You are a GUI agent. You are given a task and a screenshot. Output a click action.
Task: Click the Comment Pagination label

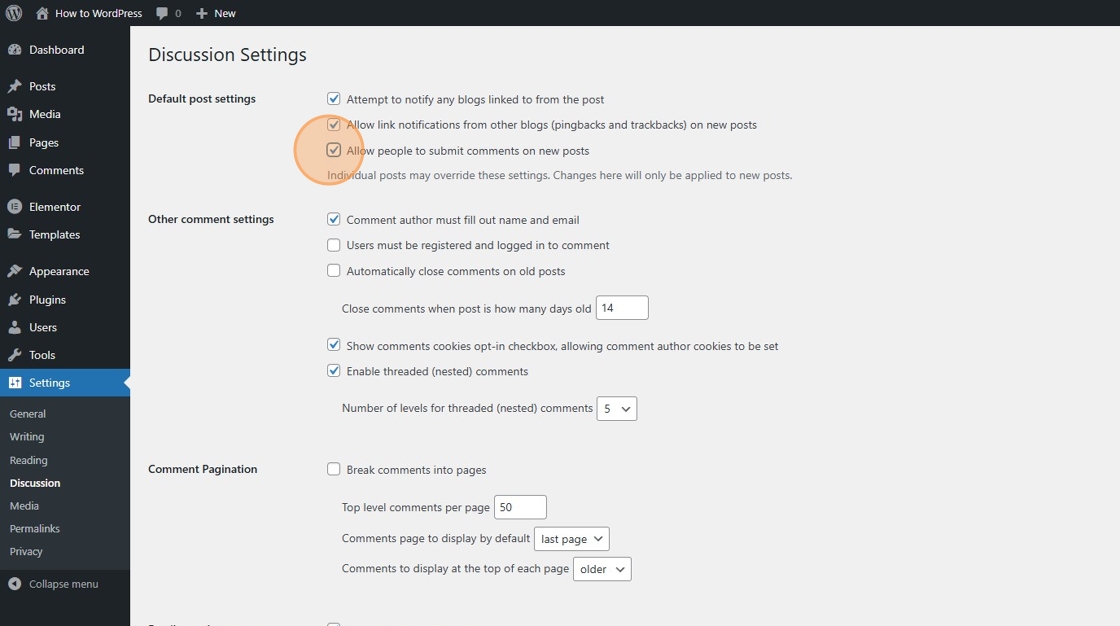[202, 470]
